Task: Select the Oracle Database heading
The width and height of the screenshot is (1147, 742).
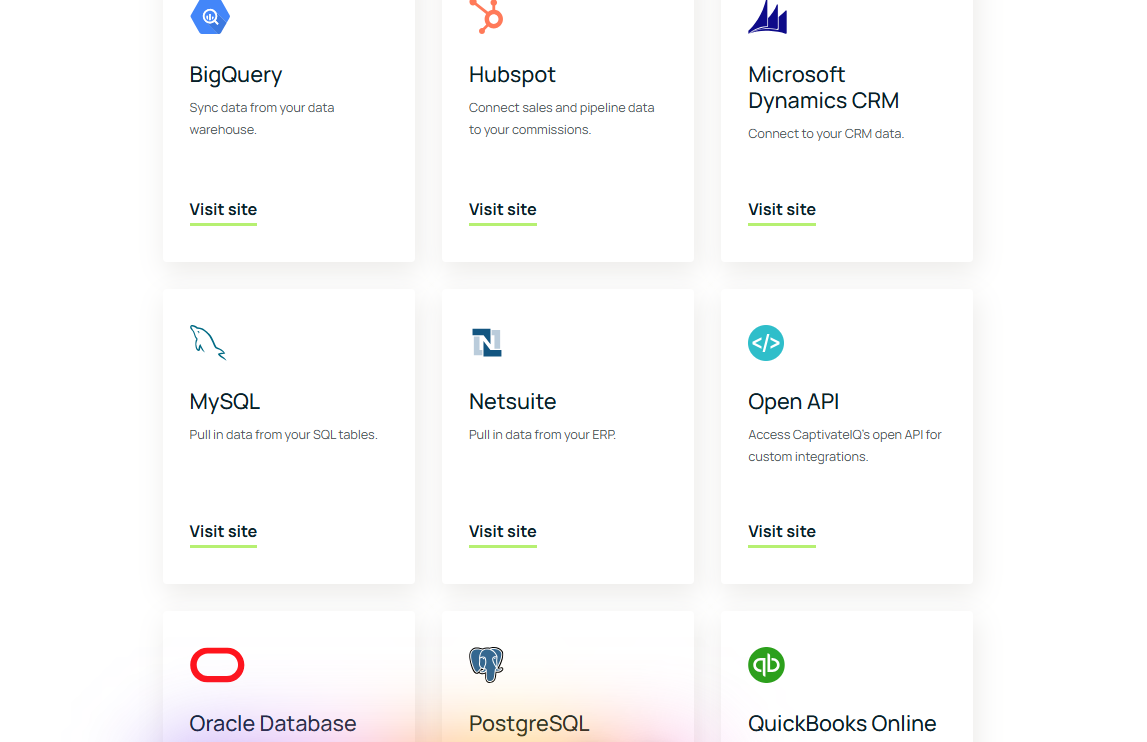Action: pyautogui.click(x=273, y=724)
